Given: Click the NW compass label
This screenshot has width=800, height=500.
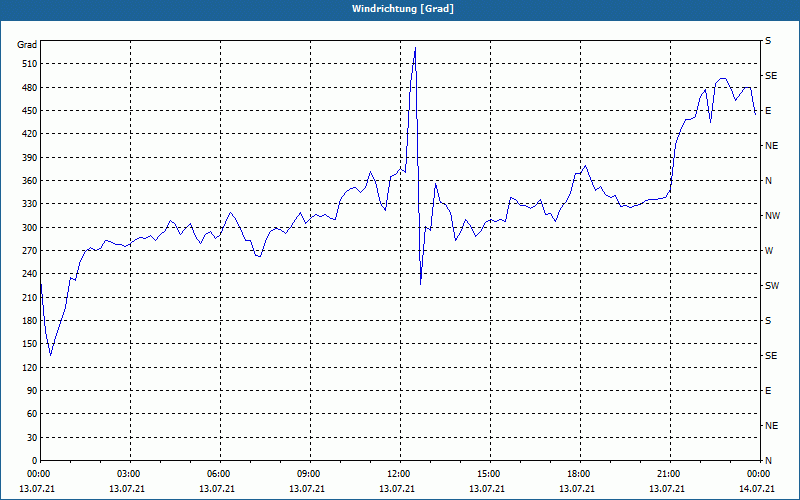Looking at the screenshot, I should (x=772, y=216).
